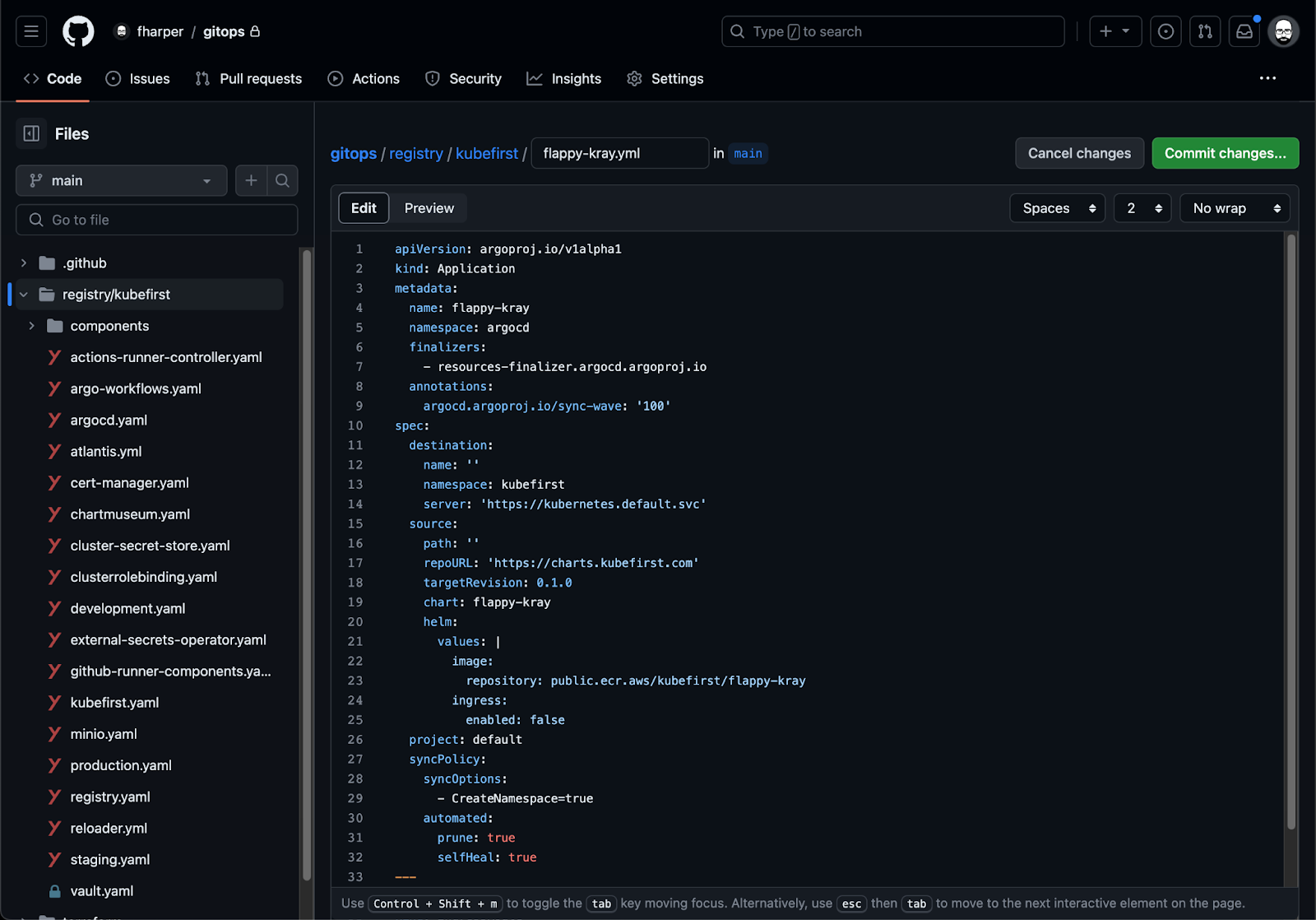Change indent size 2 dropdown
1316x920 pixels.
click(x=1142, y=208)
